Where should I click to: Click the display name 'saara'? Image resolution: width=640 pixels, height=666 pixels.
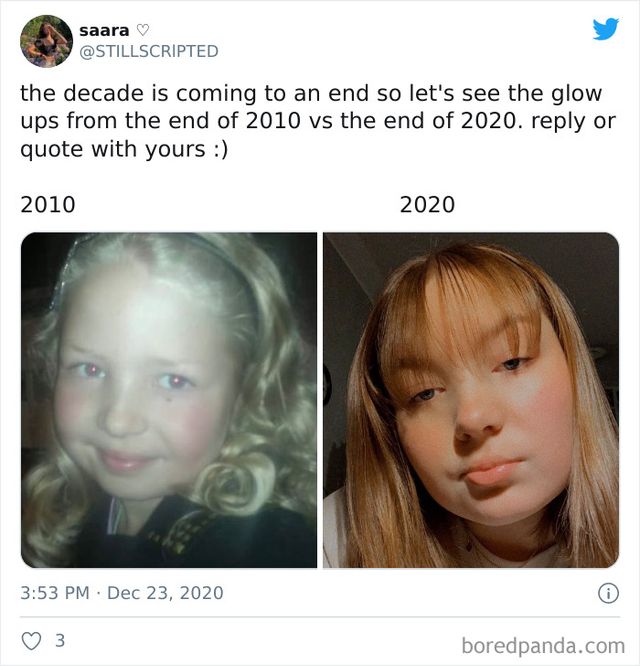[x=103, y=31]
